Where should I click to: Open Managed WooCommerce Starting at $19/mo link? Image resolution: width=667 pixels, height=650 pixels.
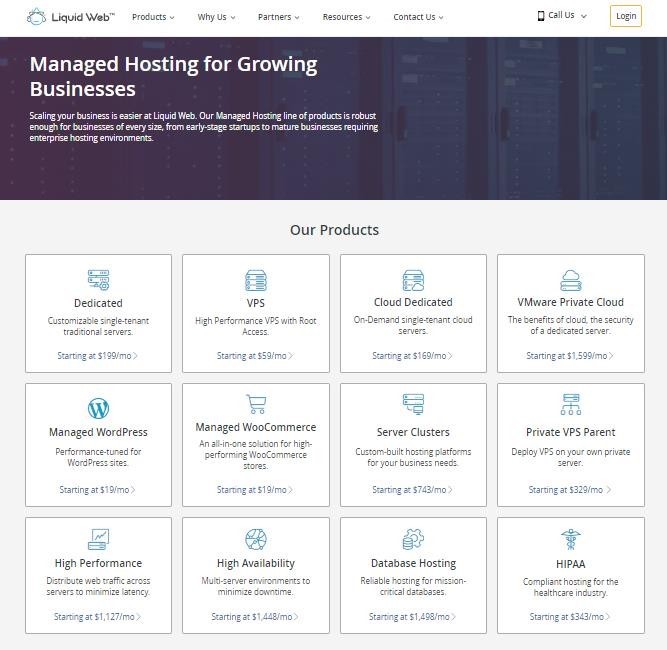pos(255,490)
